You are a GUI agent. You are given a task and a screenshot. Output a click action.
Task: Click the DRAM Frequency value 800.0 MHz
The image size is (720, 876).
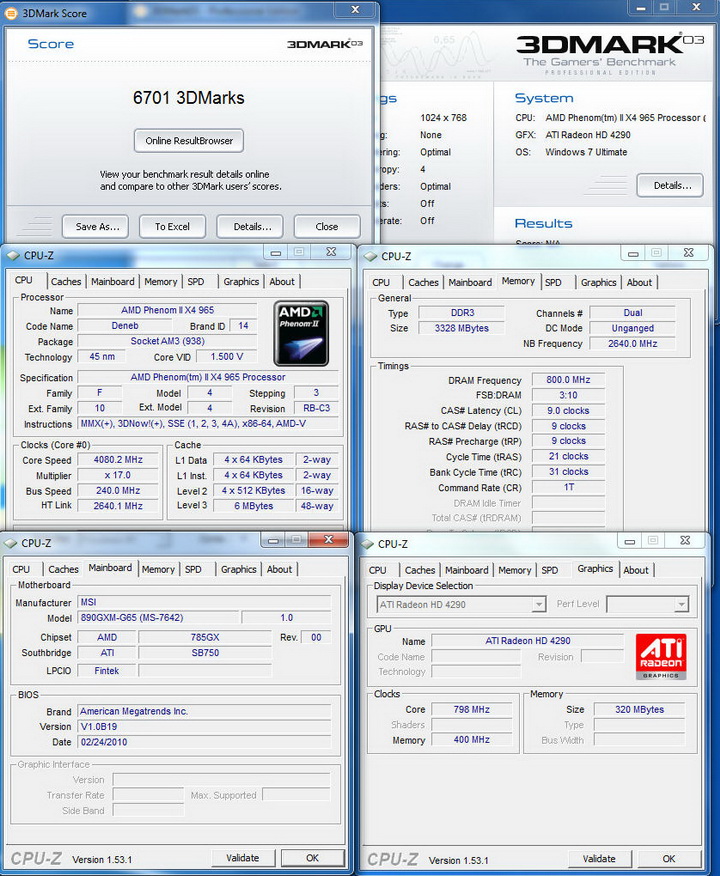click(568, 380)
